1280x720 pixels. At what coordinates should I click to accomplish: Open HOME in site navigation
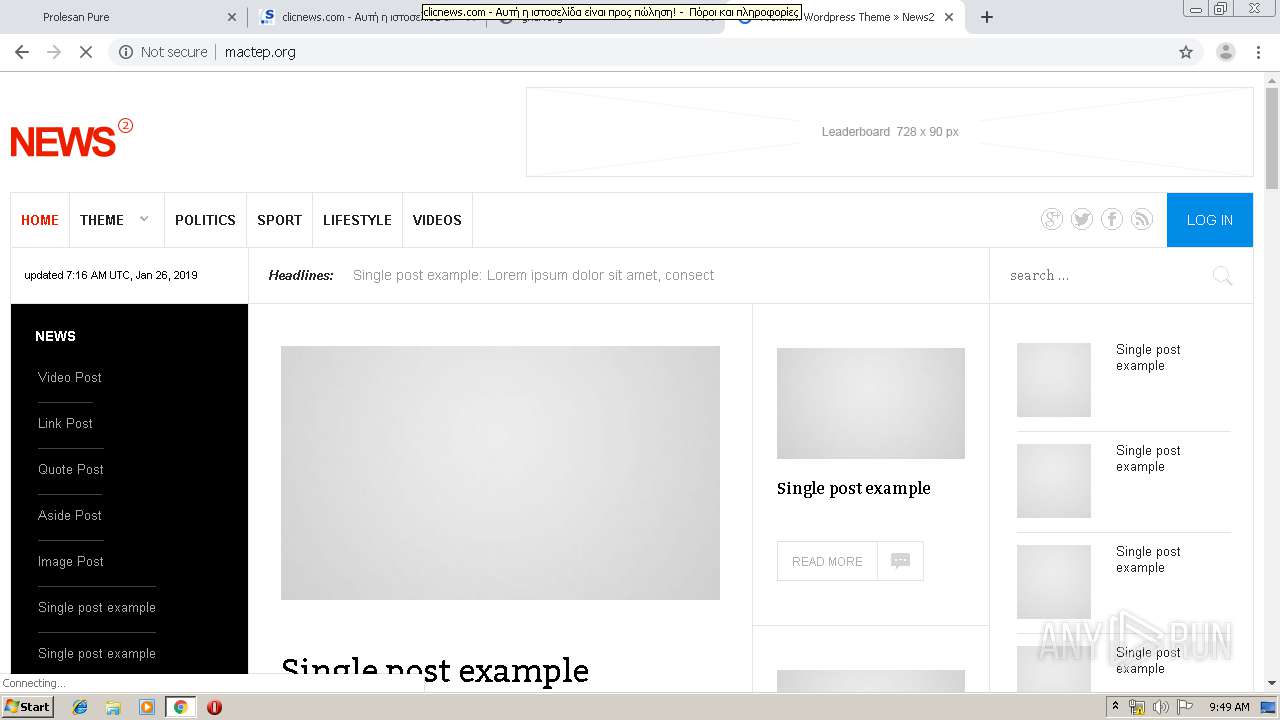[40, 220]
